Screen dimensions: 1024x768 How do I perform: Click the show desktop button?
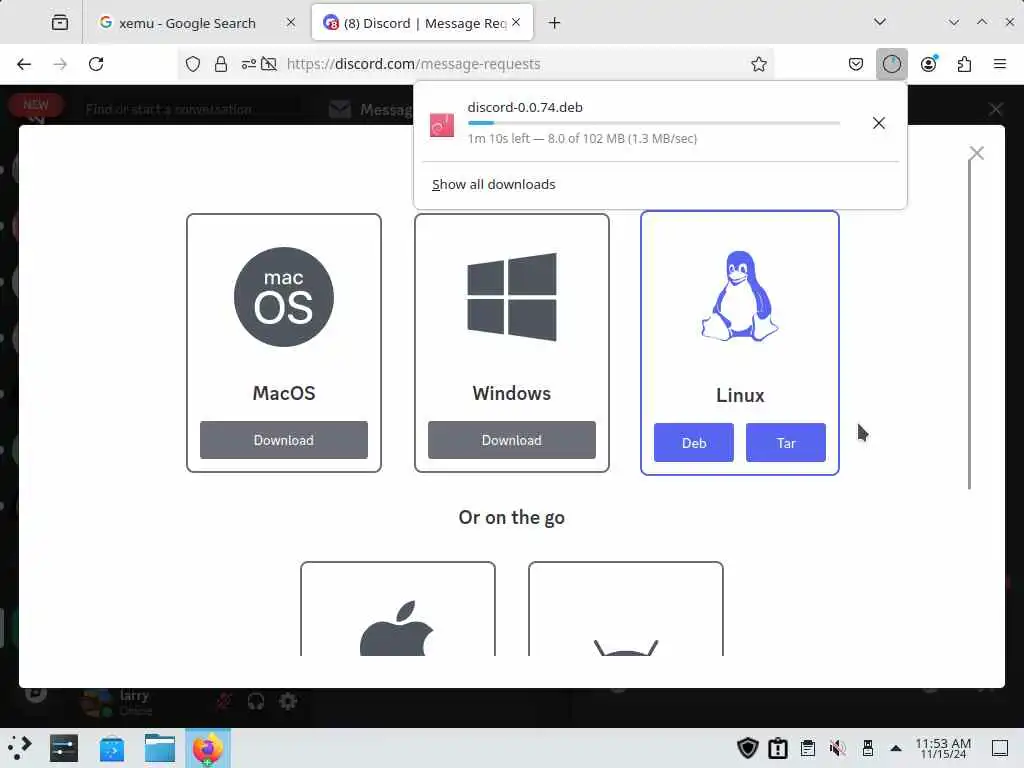[1000, 748]
